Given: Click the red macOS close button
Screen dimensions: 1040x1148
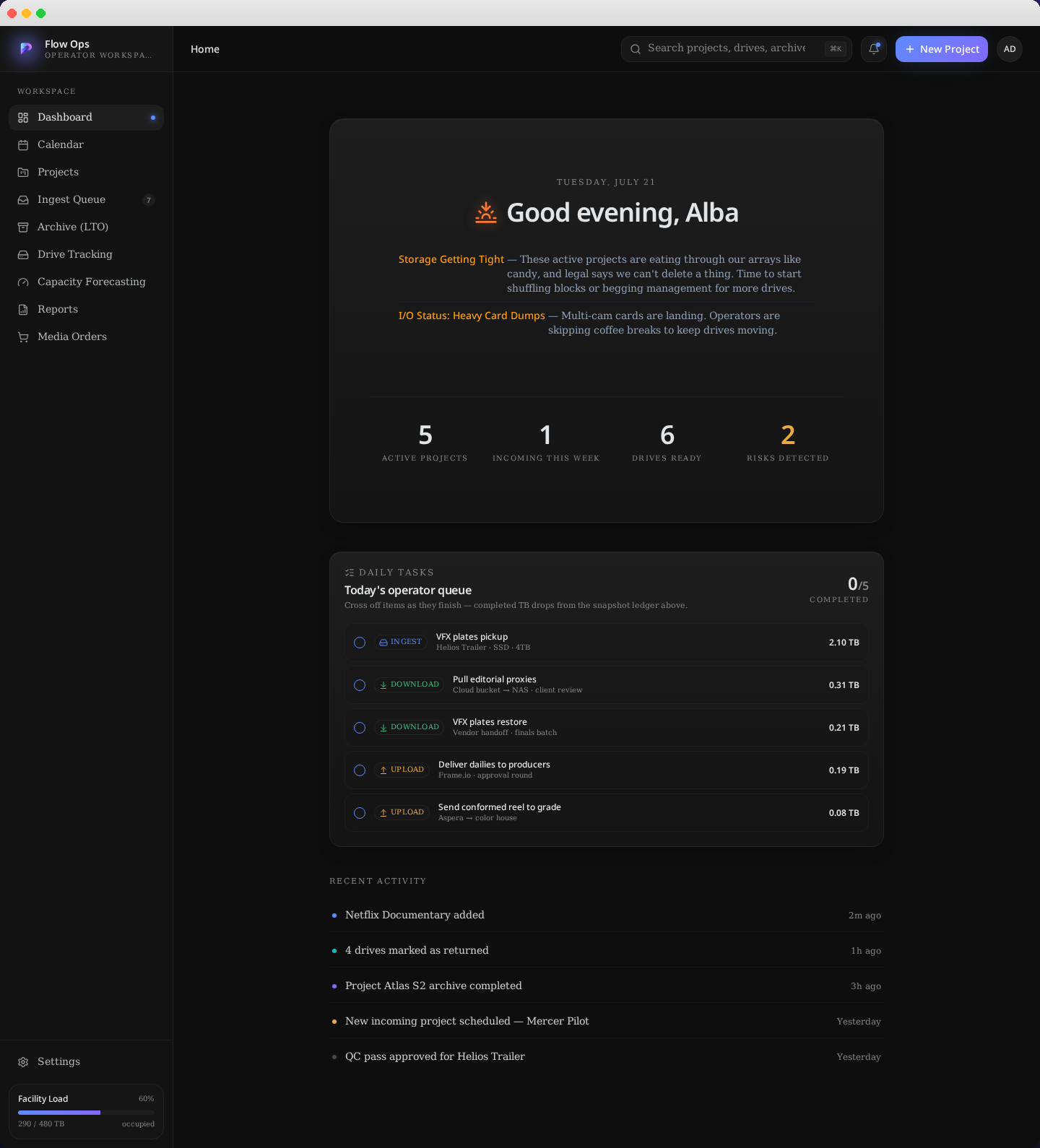Looking at the screenshot, I should click(12, 13).
